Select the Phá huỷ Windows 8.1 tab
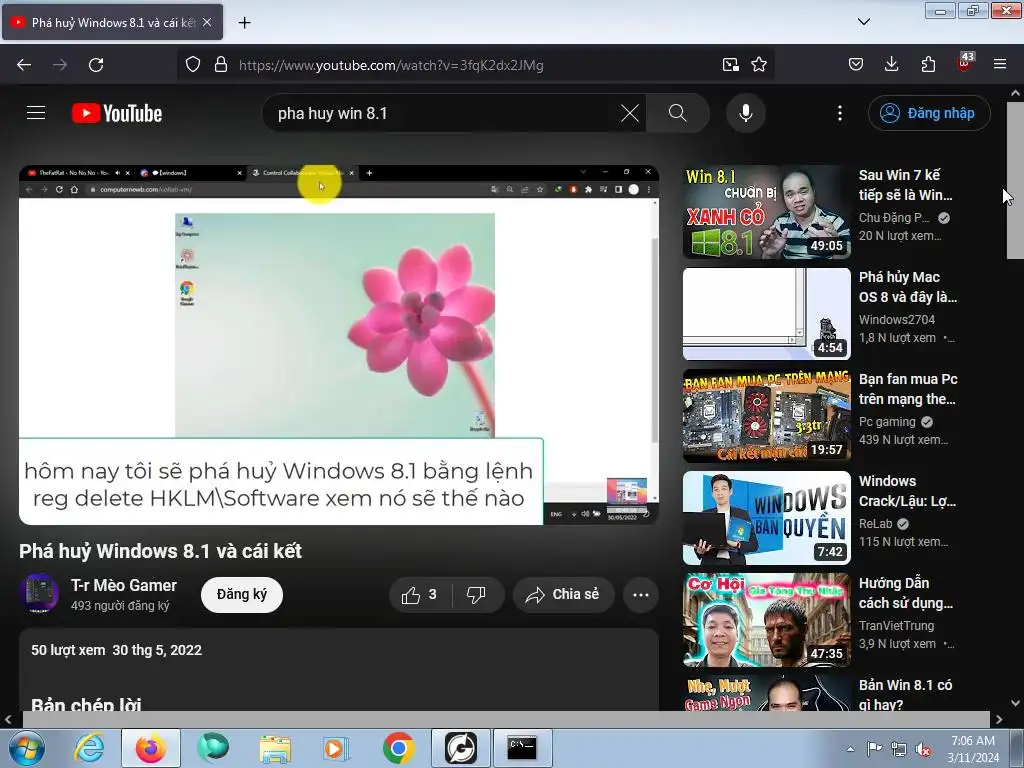 coord(112,22)
